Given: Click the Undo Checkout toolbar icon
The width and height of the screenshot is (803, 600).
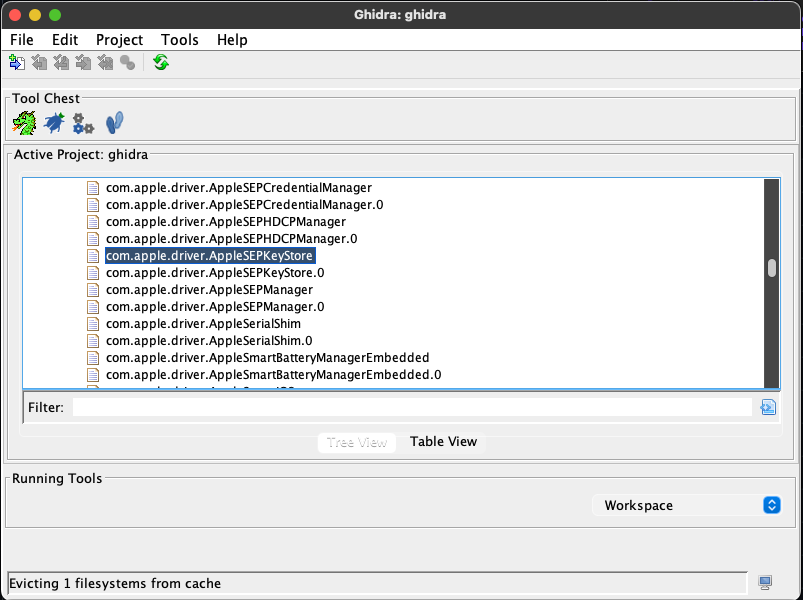Looking at the screenshot, I should 105,63.
